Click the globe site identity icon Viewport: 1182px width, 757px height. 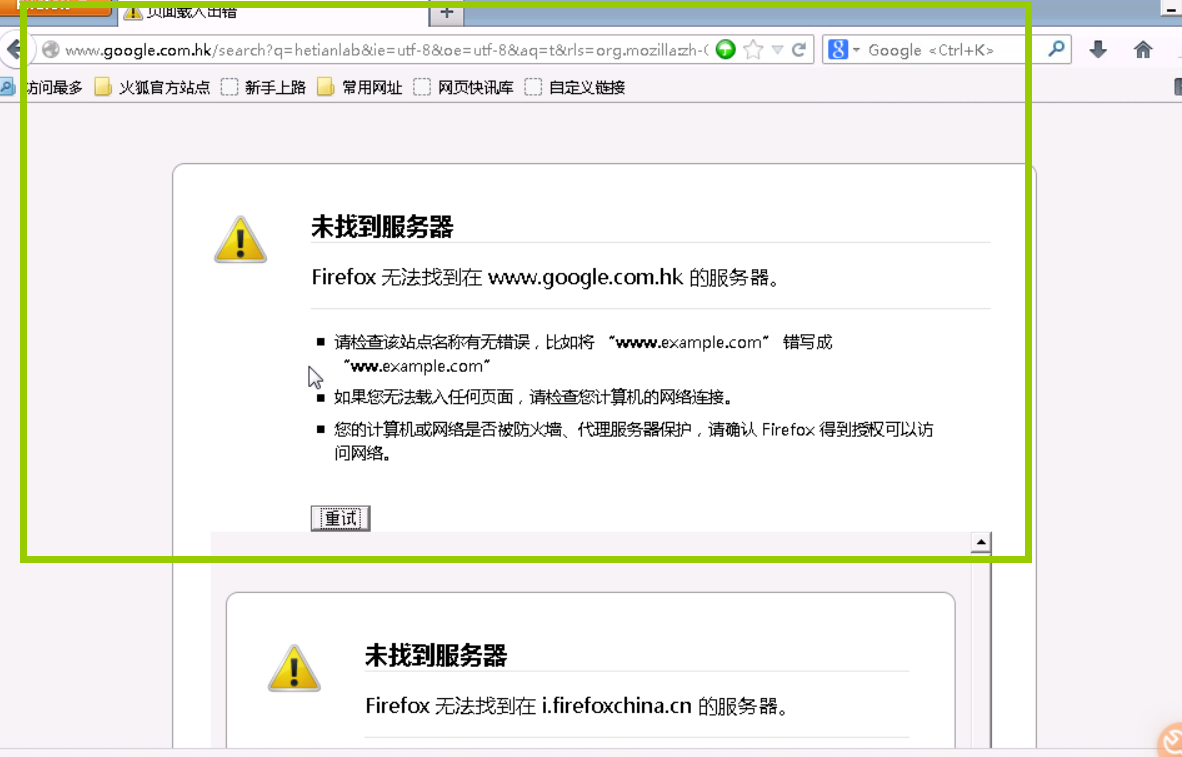tap(51, 50)
